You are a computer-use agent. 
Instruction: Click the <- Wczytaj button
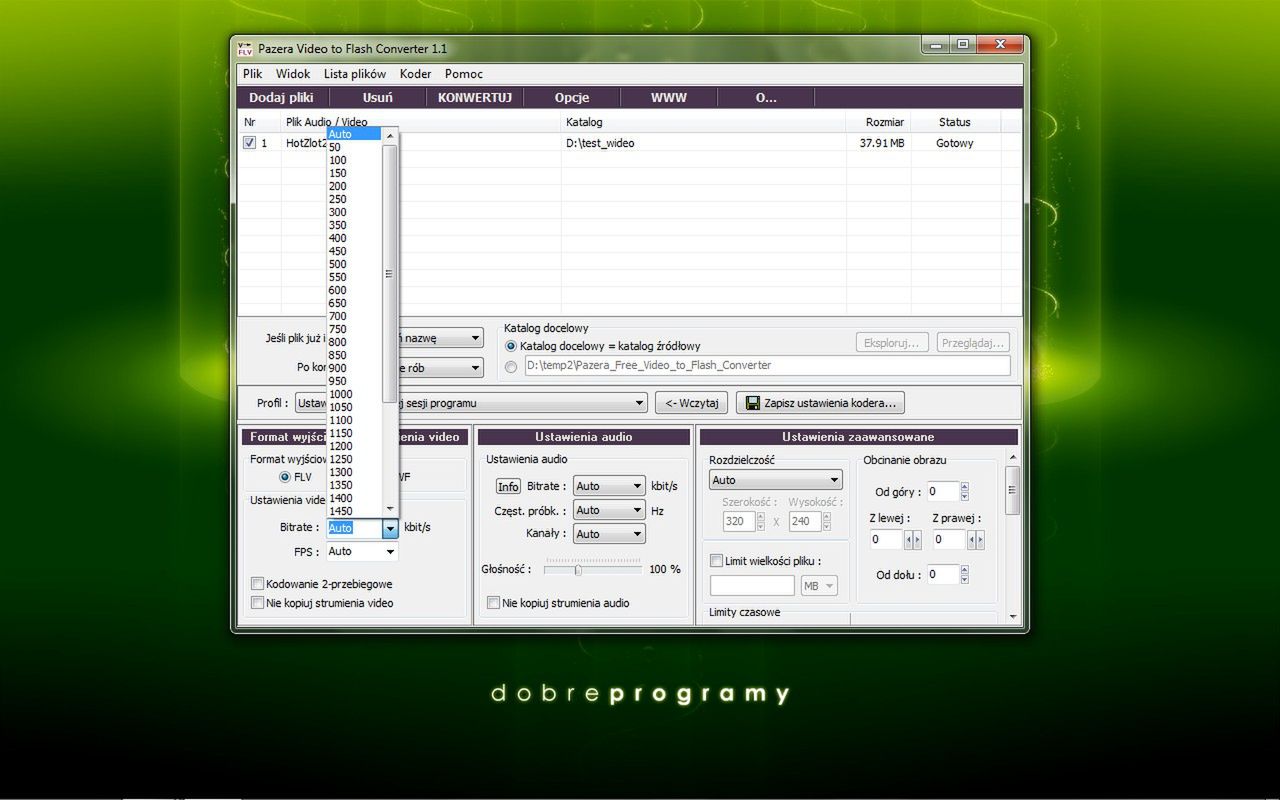[x=692, y=403]
